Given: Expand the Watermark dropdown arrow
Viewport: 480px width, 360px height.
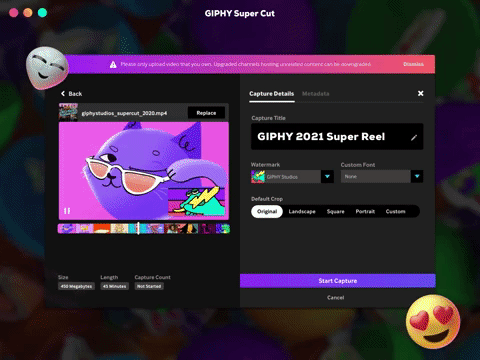Looking at the screenshot, I should point(327,176).
